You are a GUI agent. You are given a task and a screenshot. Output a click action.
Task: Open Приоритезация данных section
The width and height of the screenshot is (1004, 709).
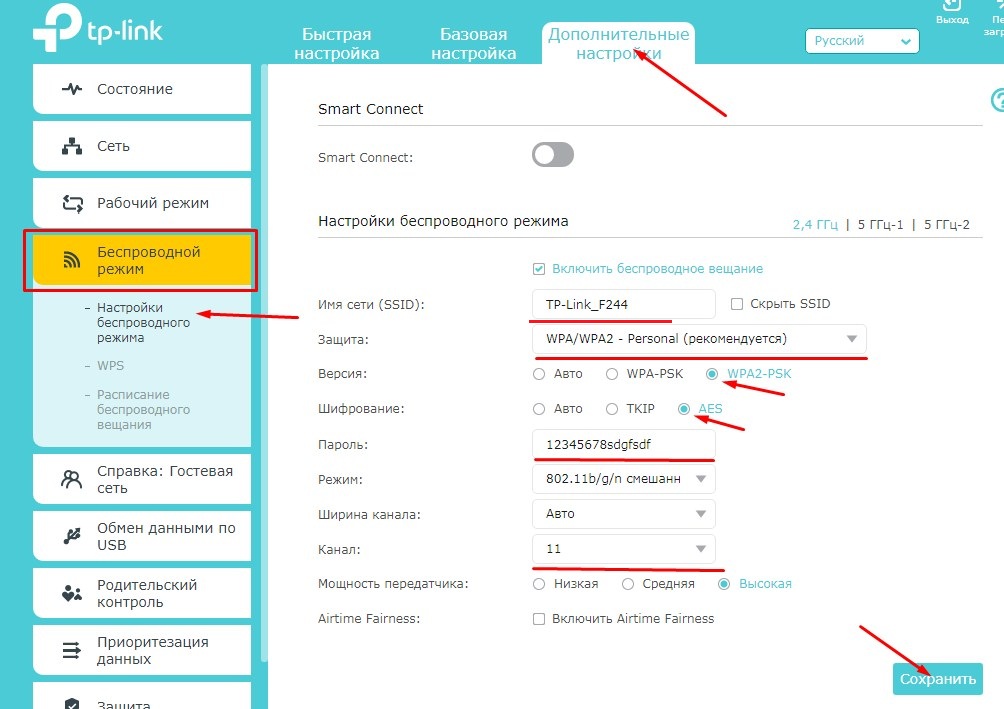(x=142, y=650)
